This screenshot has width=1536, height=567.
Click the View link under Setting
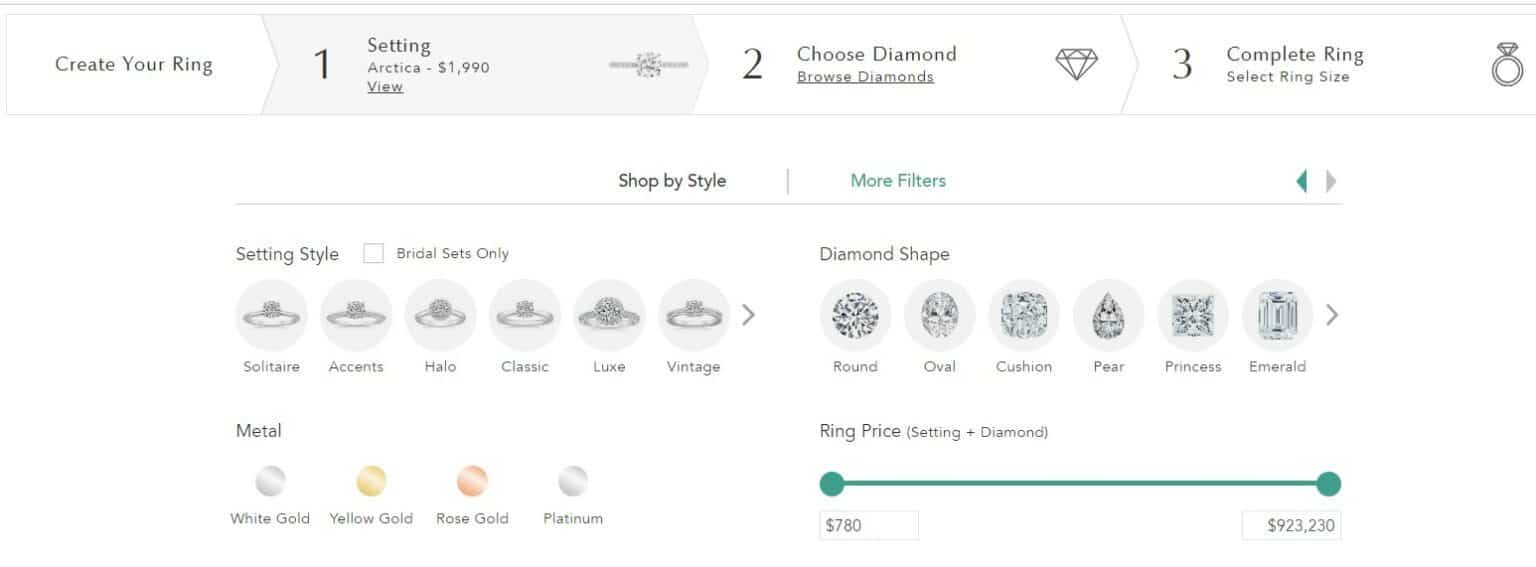click(385, 87)
